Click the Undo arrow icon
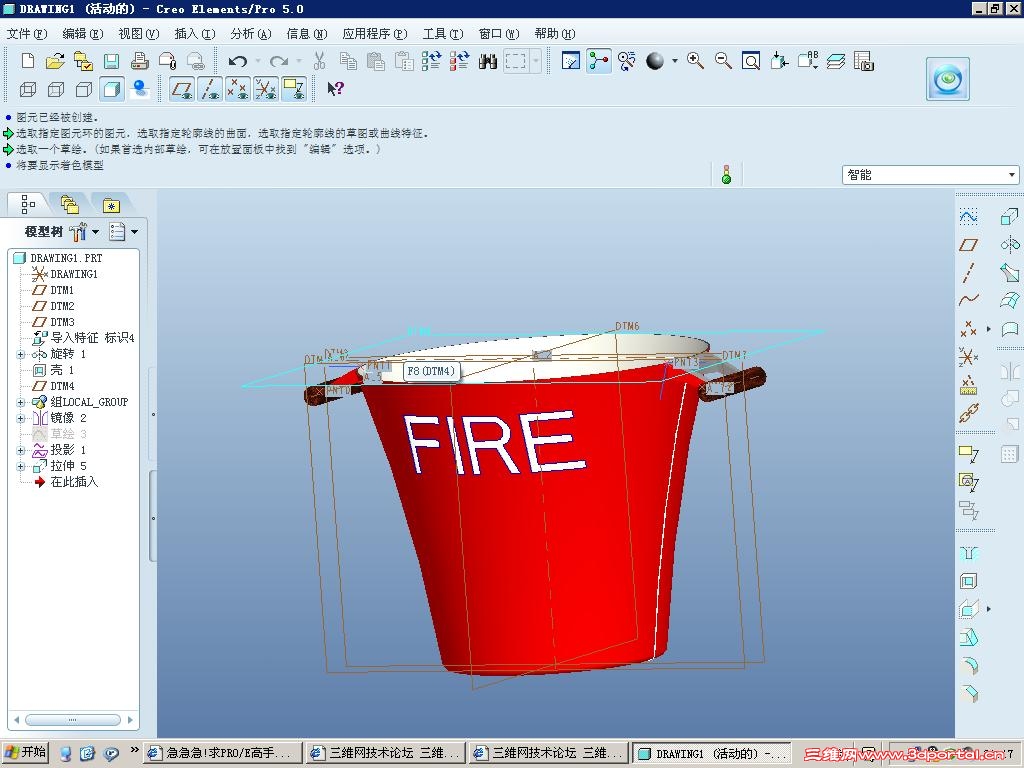This screenshot has height=768, width=1024. click(238, 61)
